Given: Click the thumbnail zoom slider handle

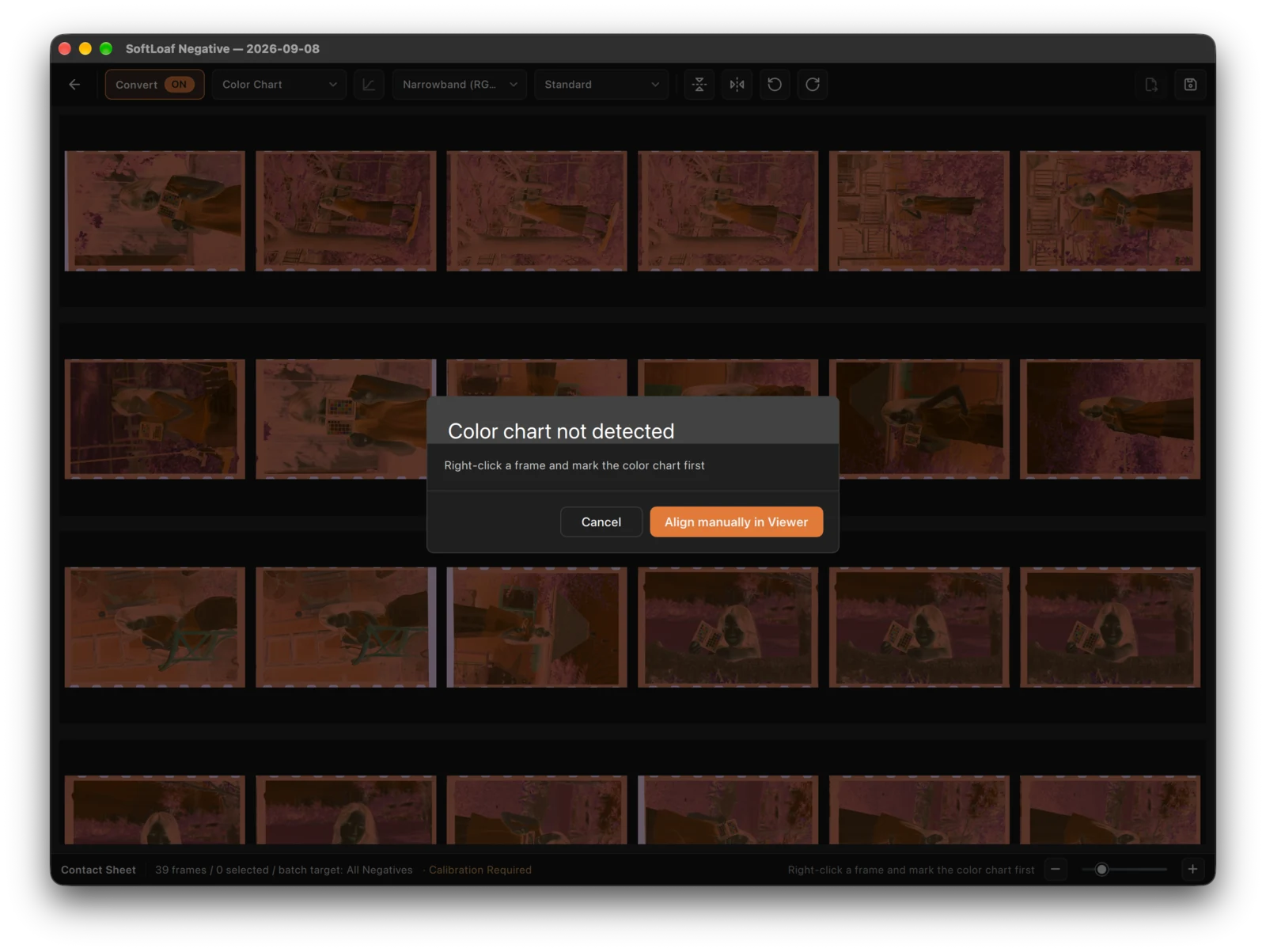Looking at the screenshot, I should coord(1101,869).
